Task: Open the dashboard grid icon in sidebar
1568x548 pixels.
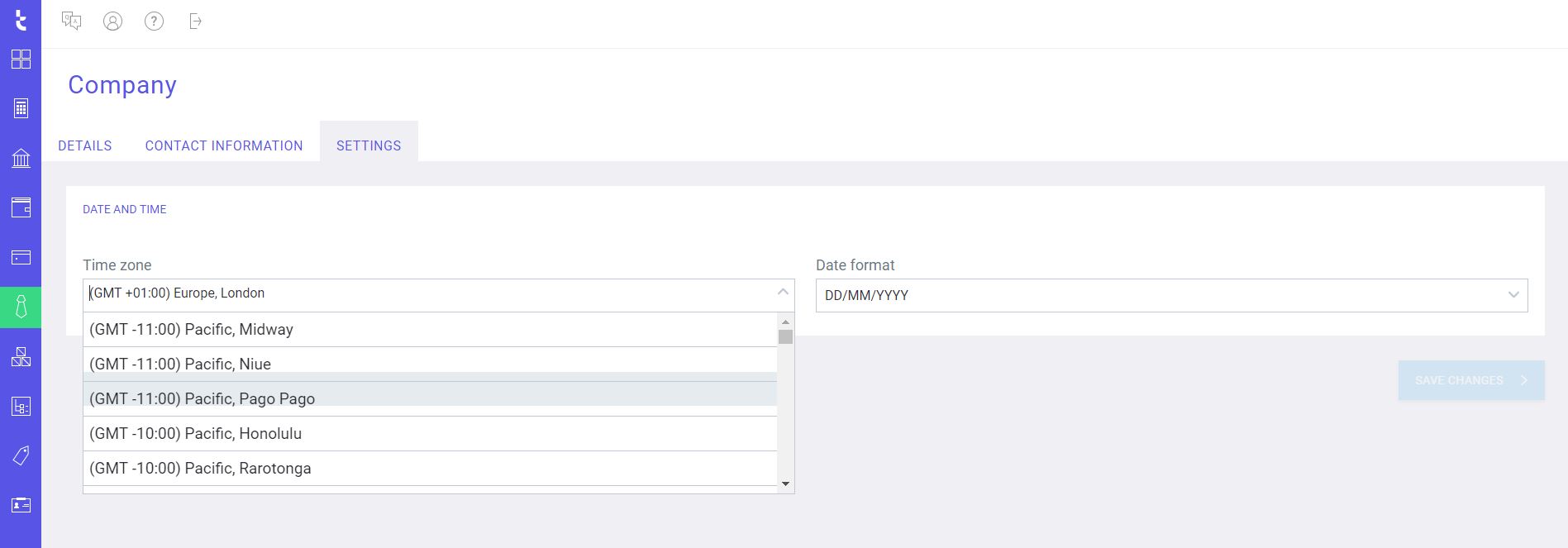Action: pos(21,60)
